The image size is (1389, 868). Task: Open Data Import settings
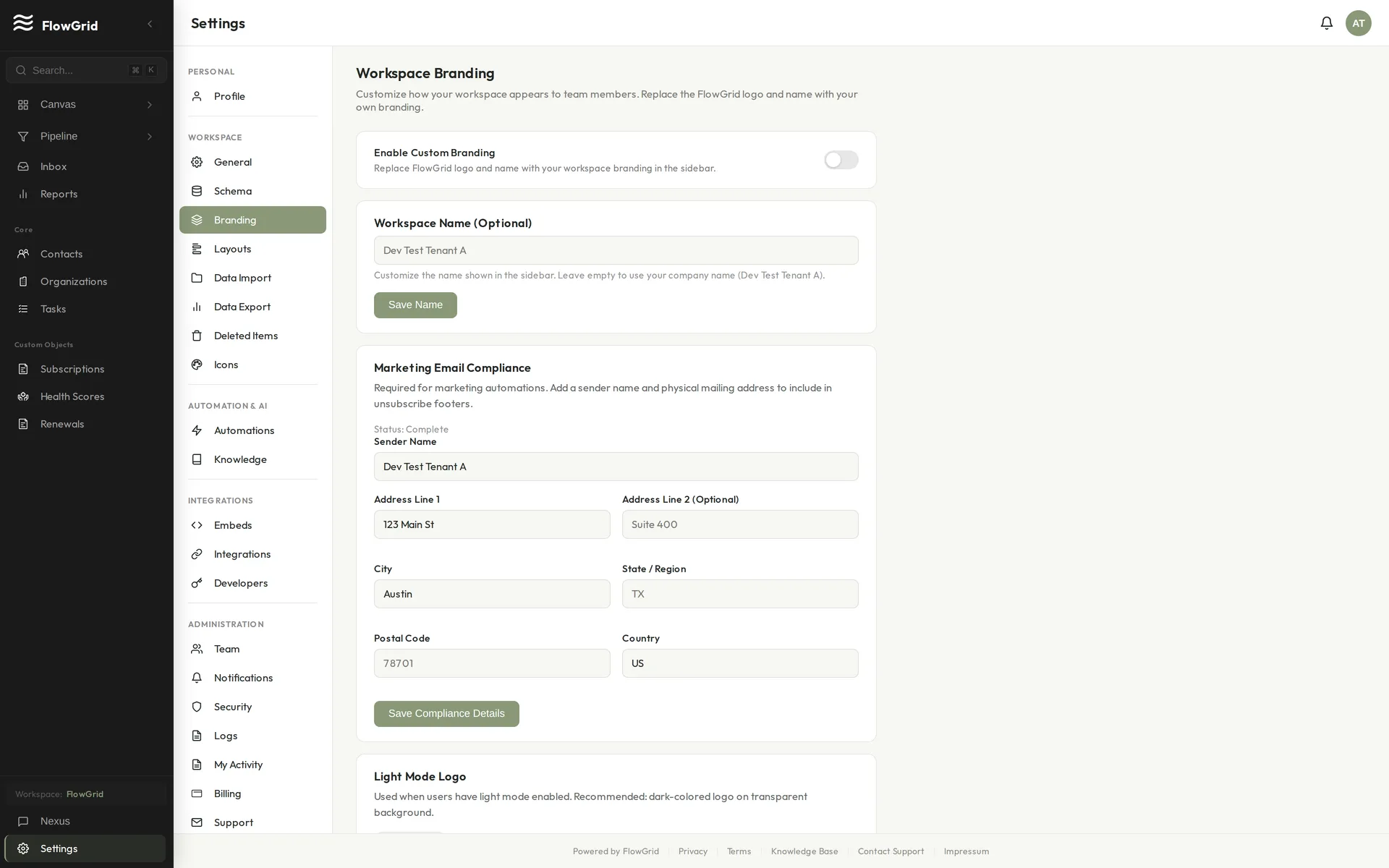tap(252, 278)
